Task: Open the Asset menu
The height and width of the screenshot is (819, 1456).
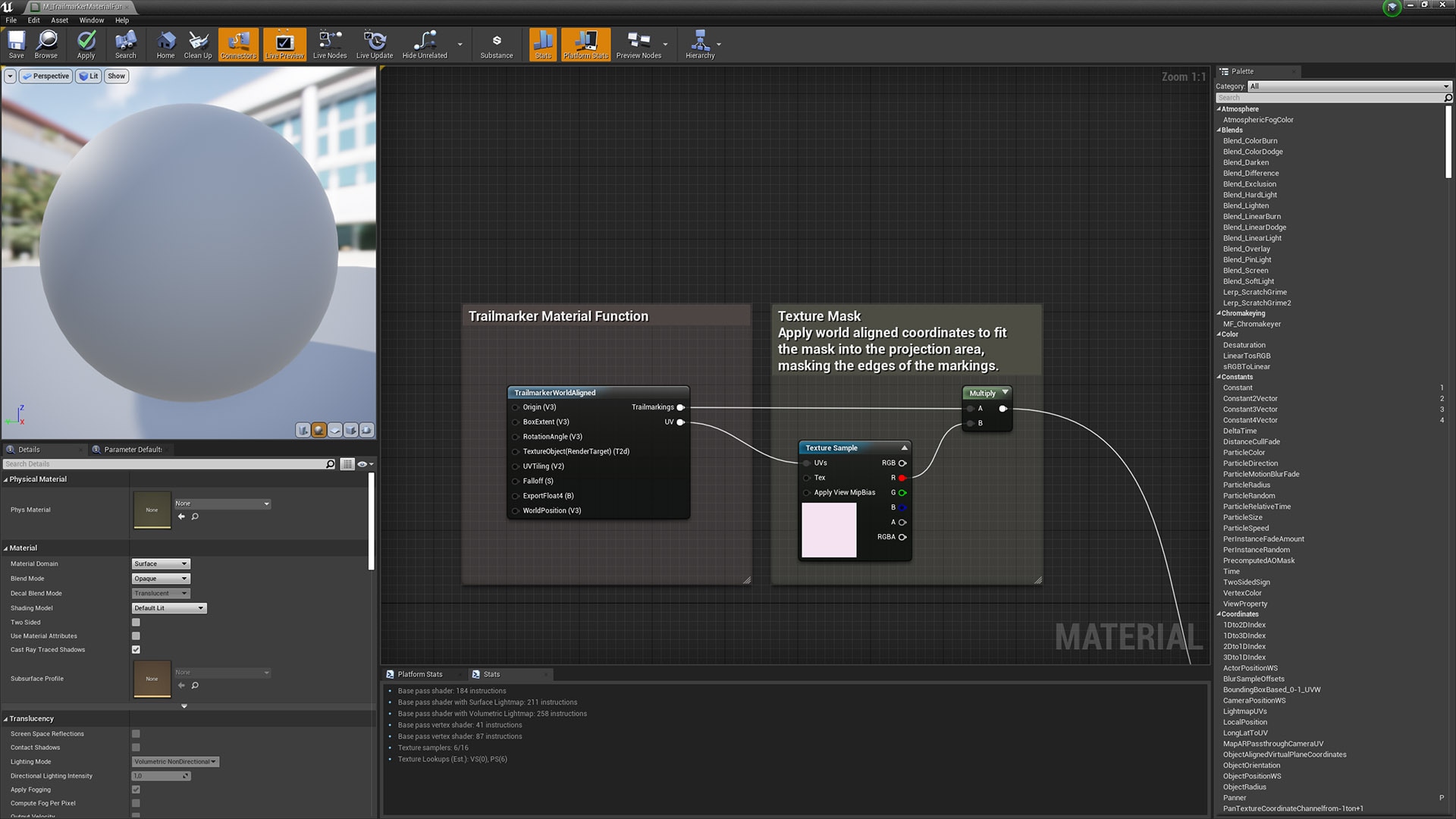Action: [x=59, y=20]
